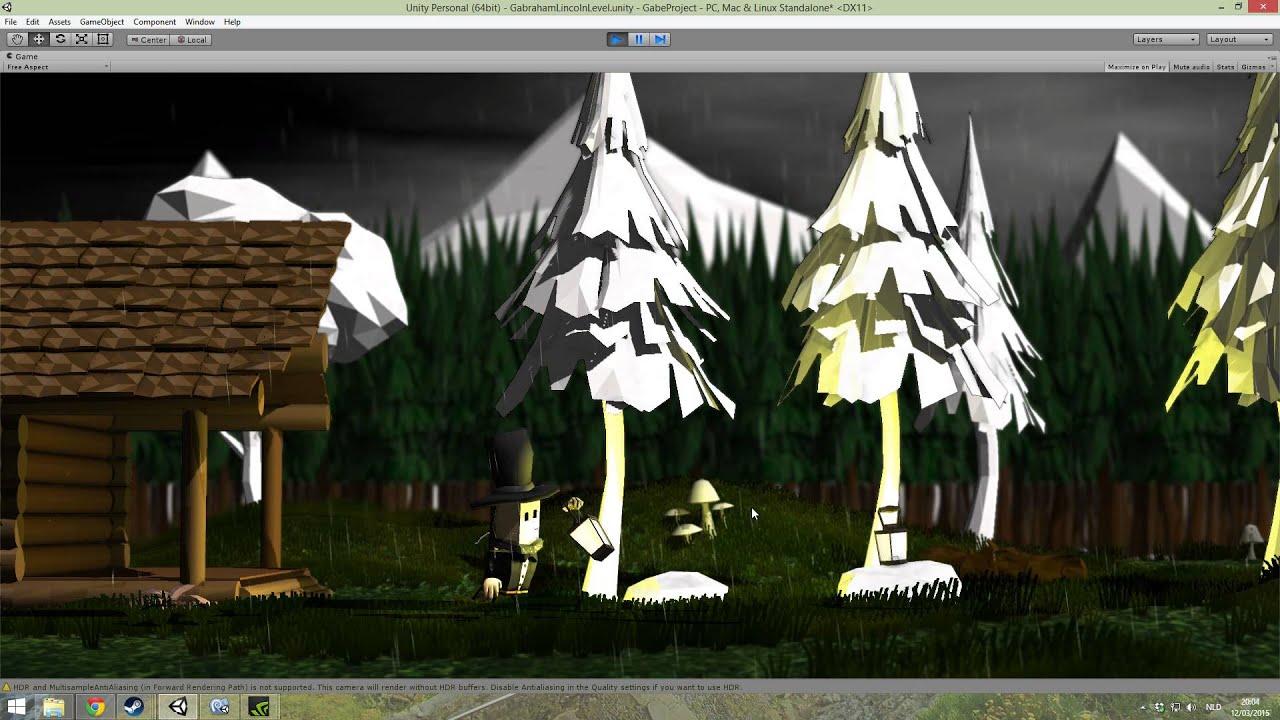The height and width of the screenshot is (720, 1280).
Task: Open the Windows Start button
Action: [15, 707]
